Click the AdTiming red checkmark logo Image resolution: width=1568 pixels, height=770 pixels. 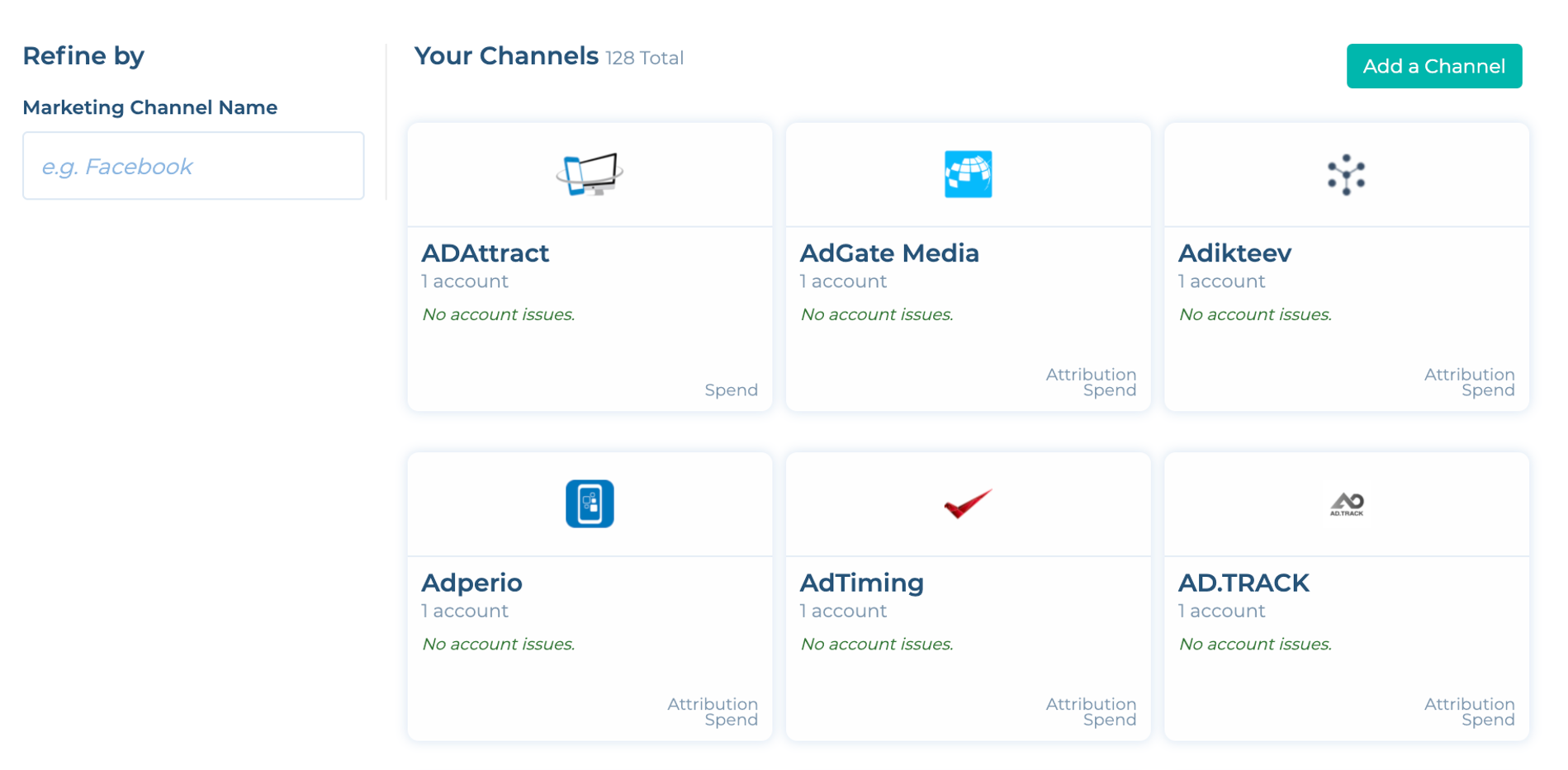click(968, 503)
